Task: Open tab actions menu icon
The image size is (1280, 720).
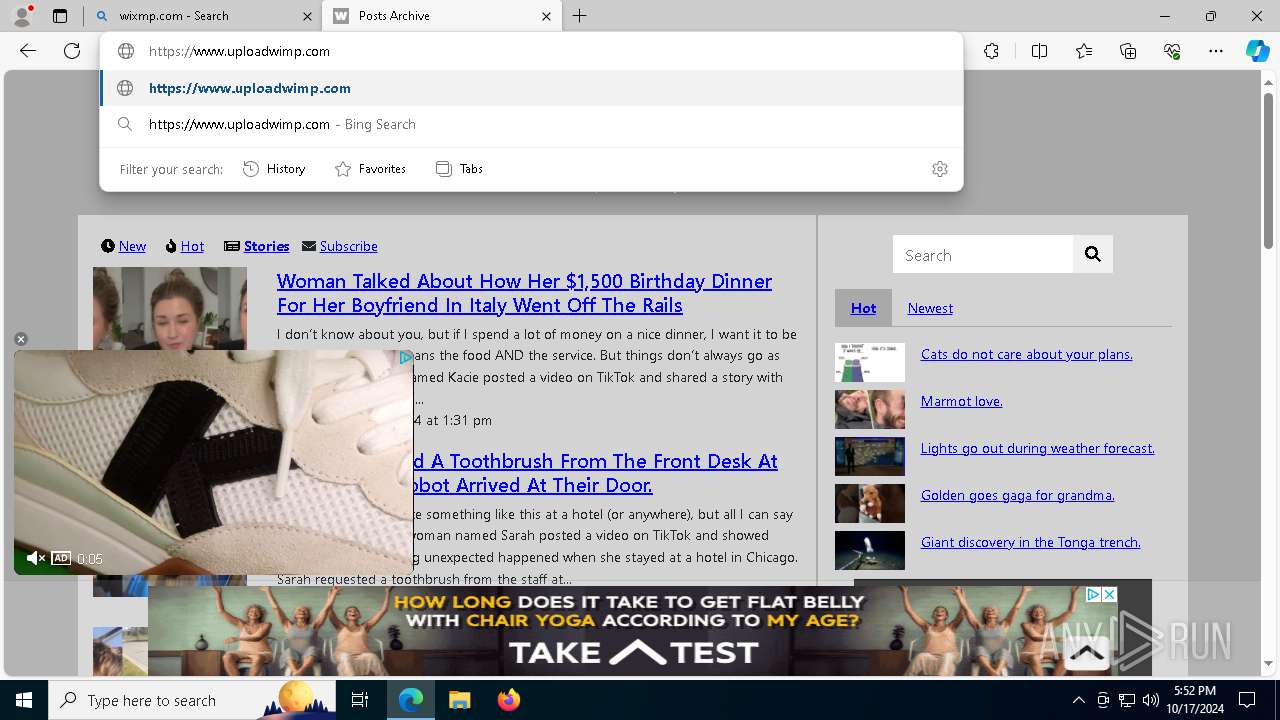Action: pyautogui.click(x=60, y=16)
